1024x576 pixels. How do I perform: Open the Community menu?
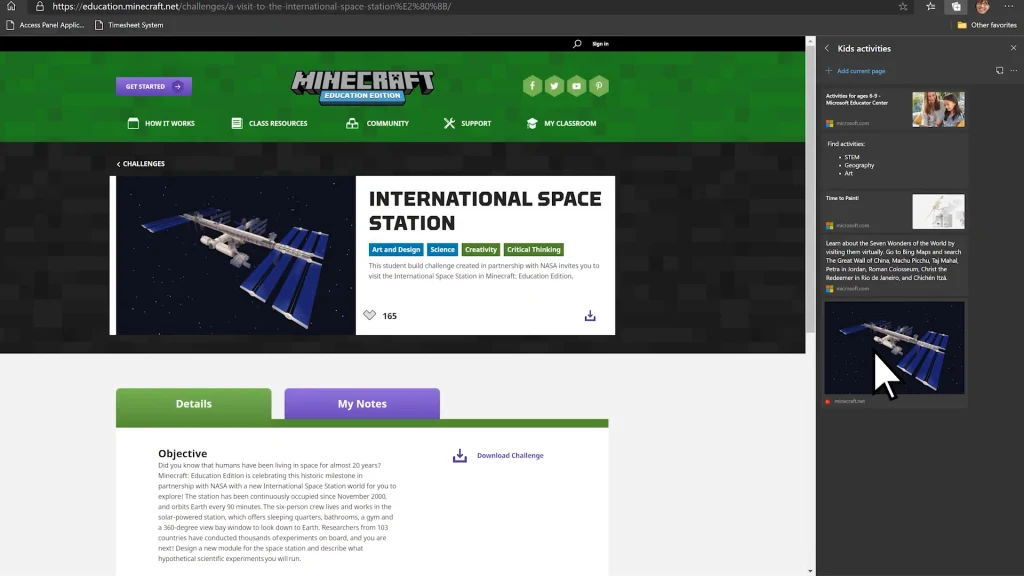pos(377,123)
